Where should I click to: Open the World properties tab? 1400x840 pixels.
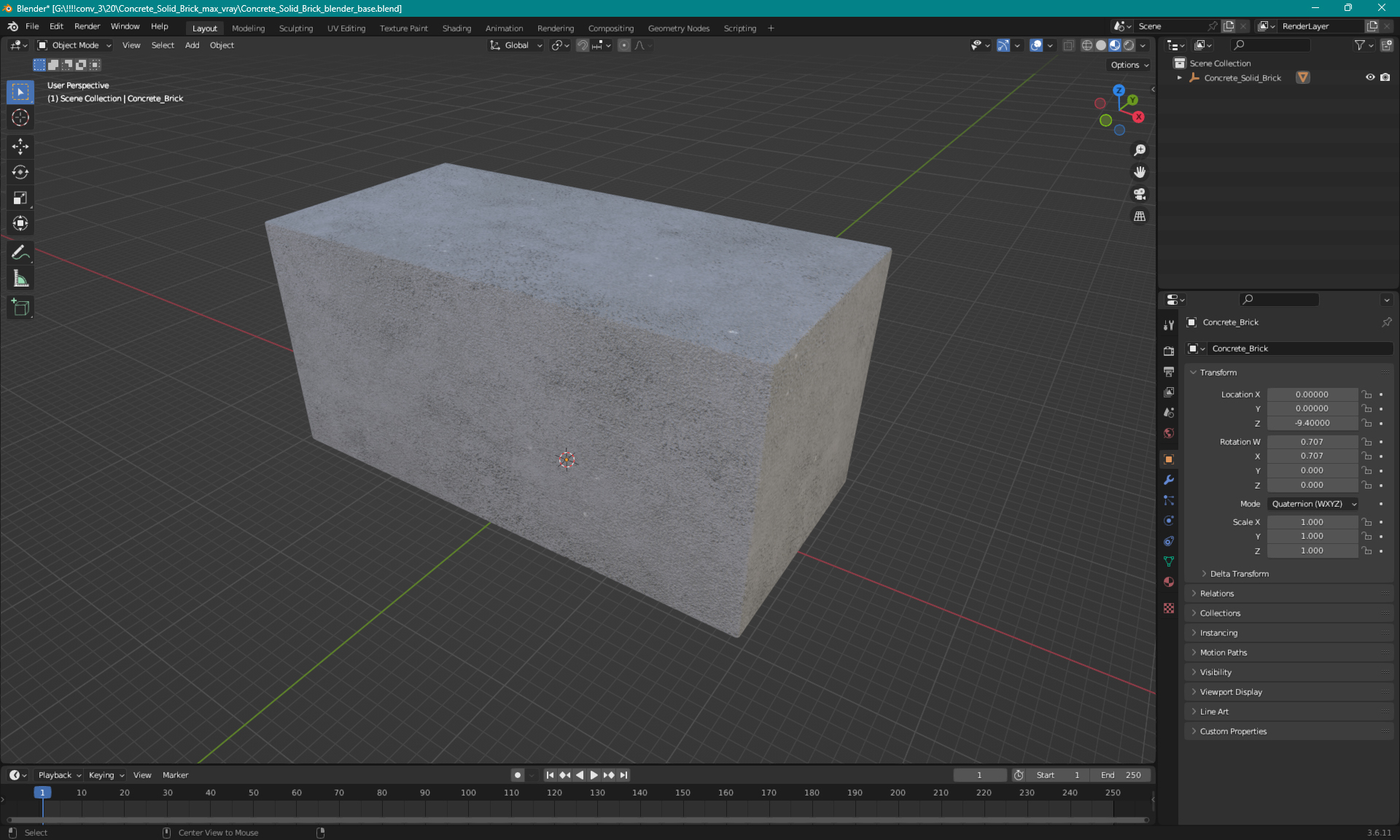pyautogui.click(x=1169, y=433)
